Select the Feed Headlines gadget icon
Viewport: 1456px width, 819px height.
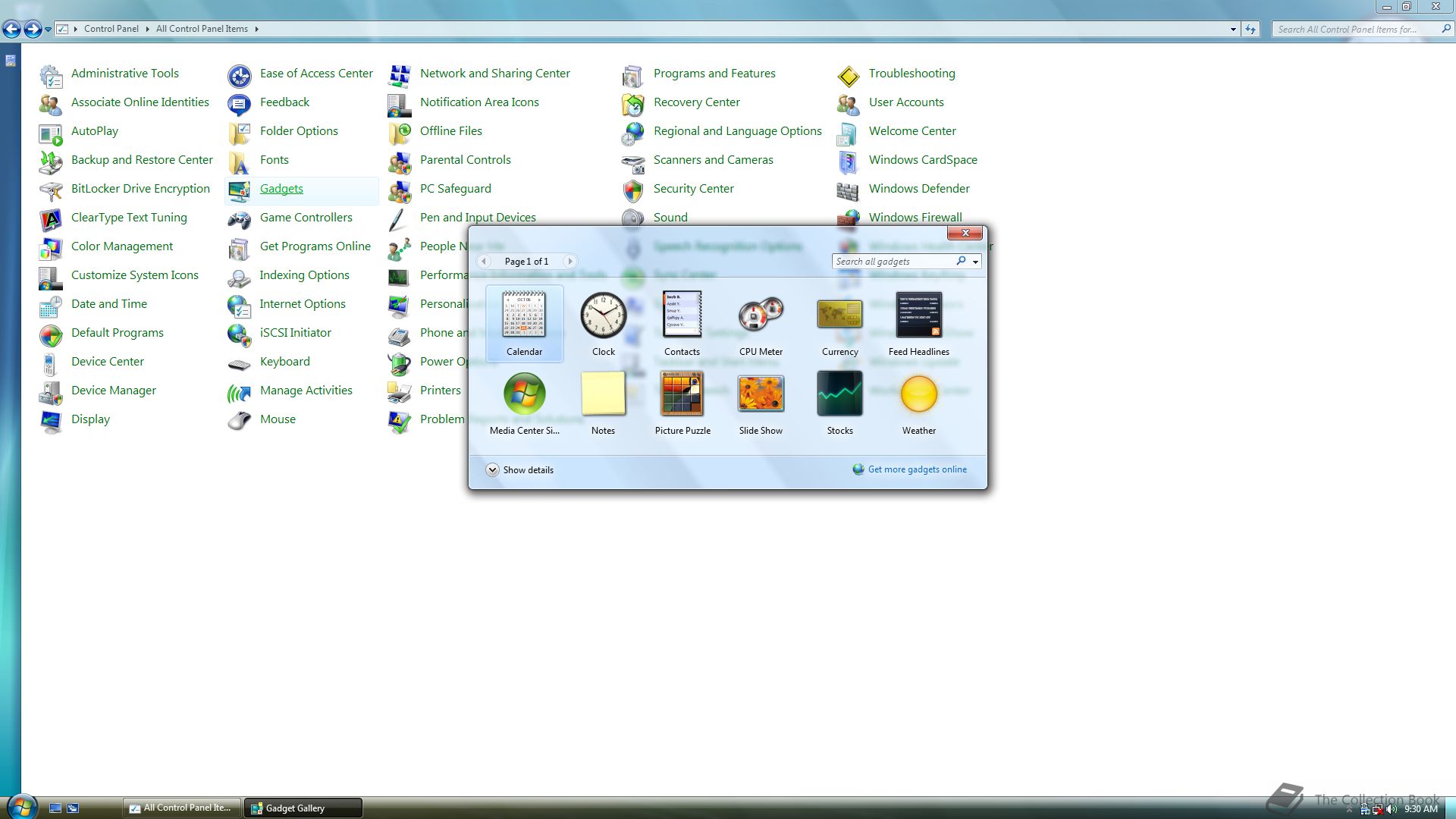pyautogui.click(x=918, y=314)
